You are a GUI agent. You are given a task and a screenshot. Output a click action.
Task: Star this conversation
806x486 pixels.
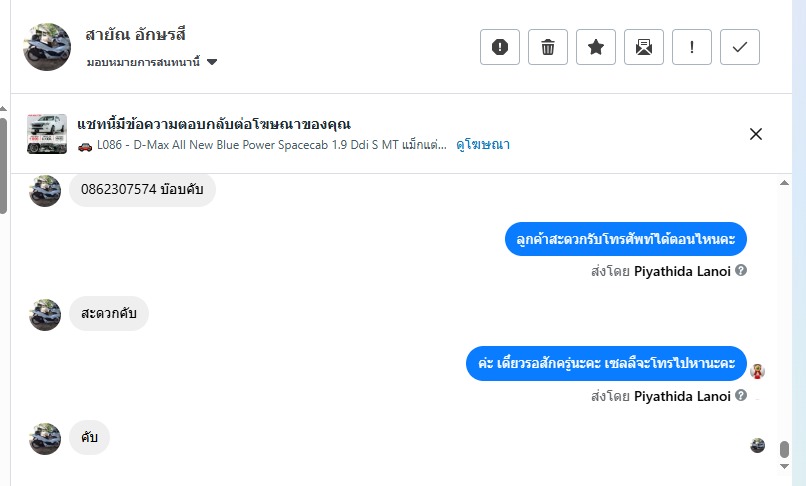596,47
